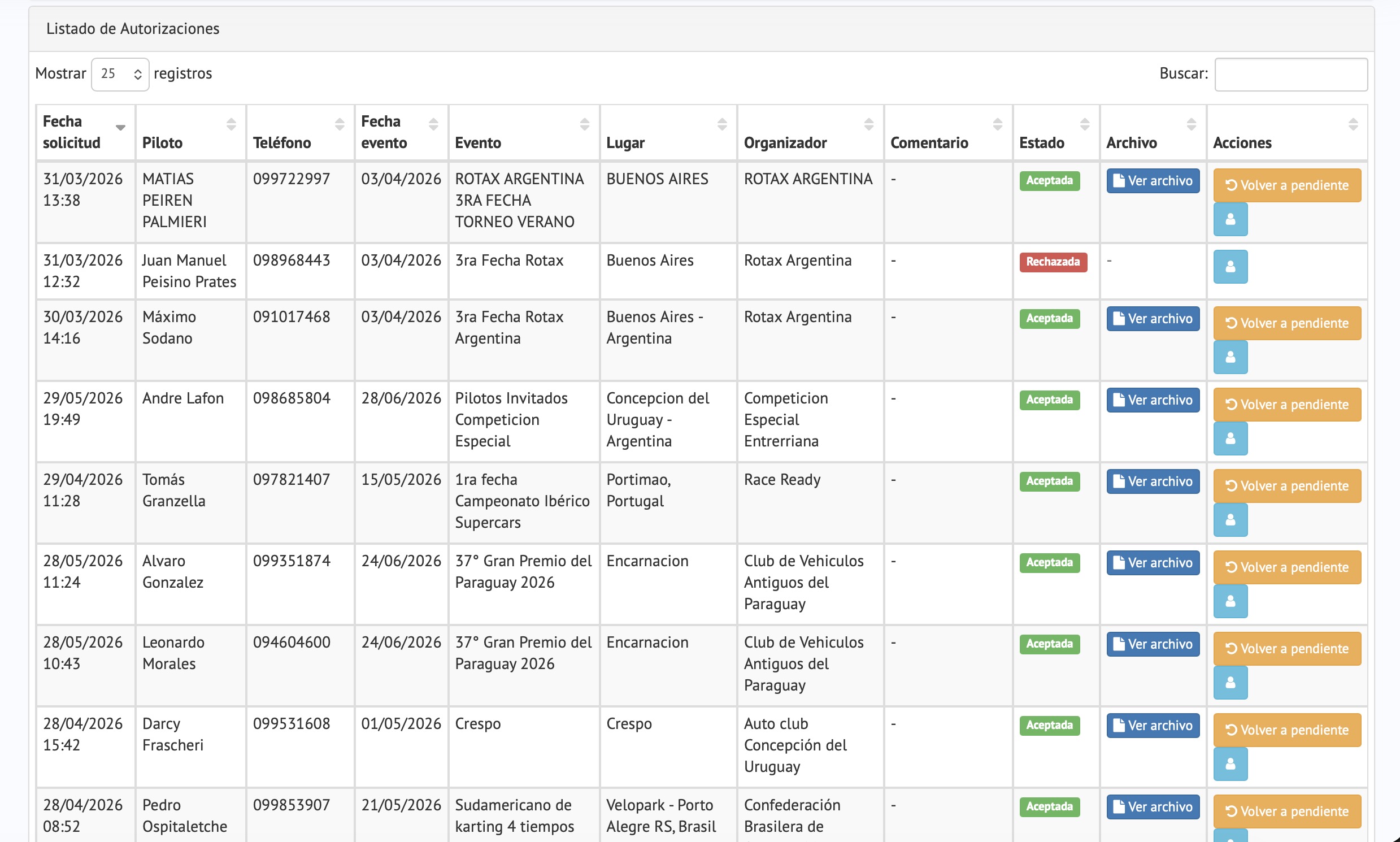This screenshot has width=1400, height=842.
Task: Open user icon for Leonardo Morales
Action: (1230, 683)
